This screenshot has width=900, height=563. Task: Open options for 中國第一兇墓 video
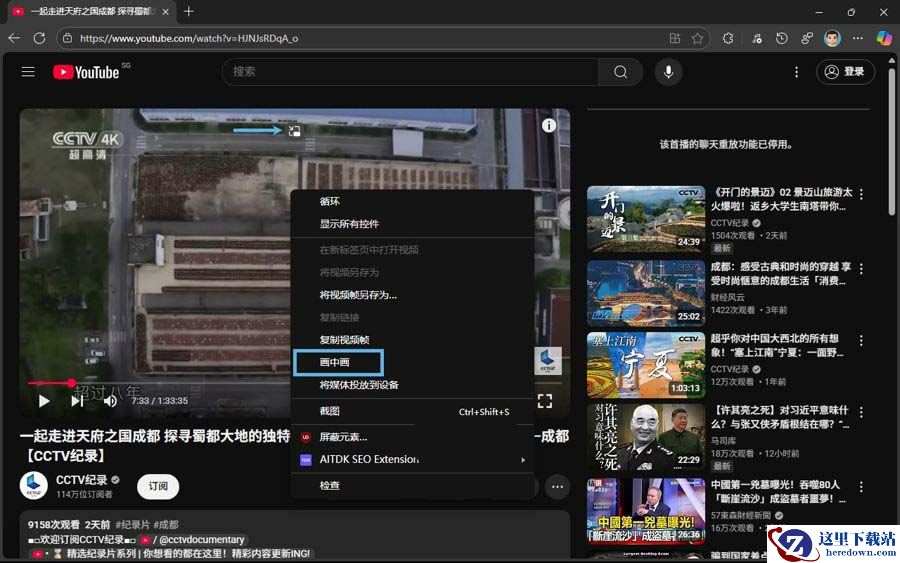[861, 487]
